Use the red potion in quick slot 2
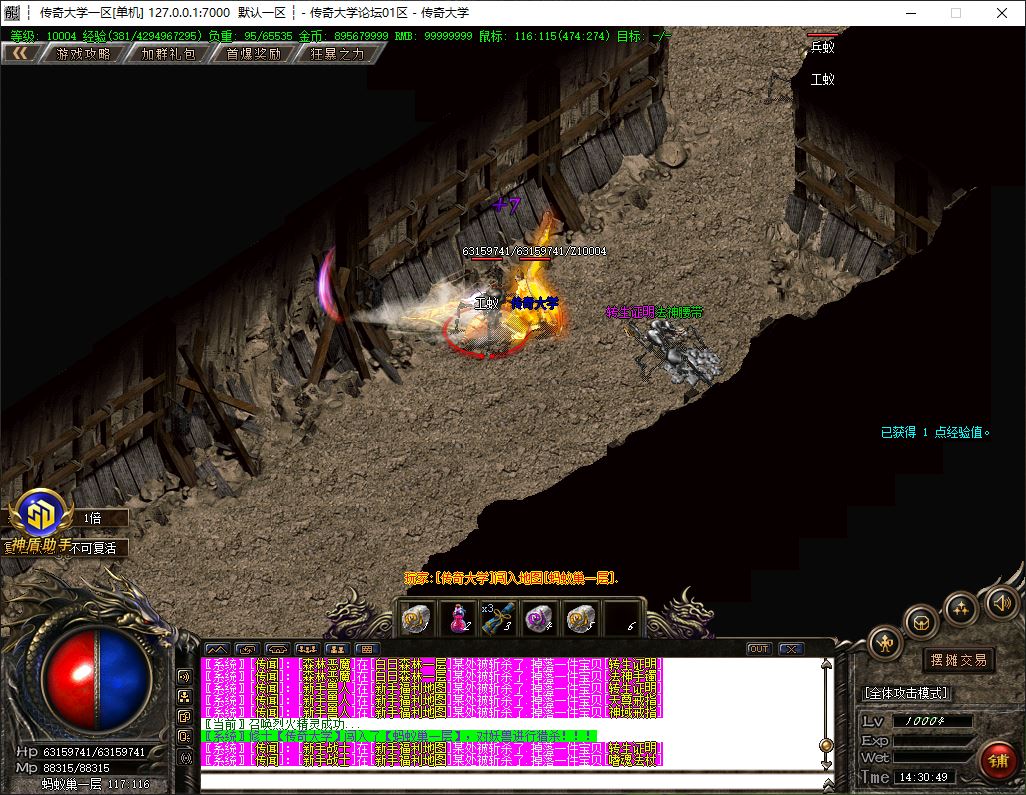 click(459, 619)
